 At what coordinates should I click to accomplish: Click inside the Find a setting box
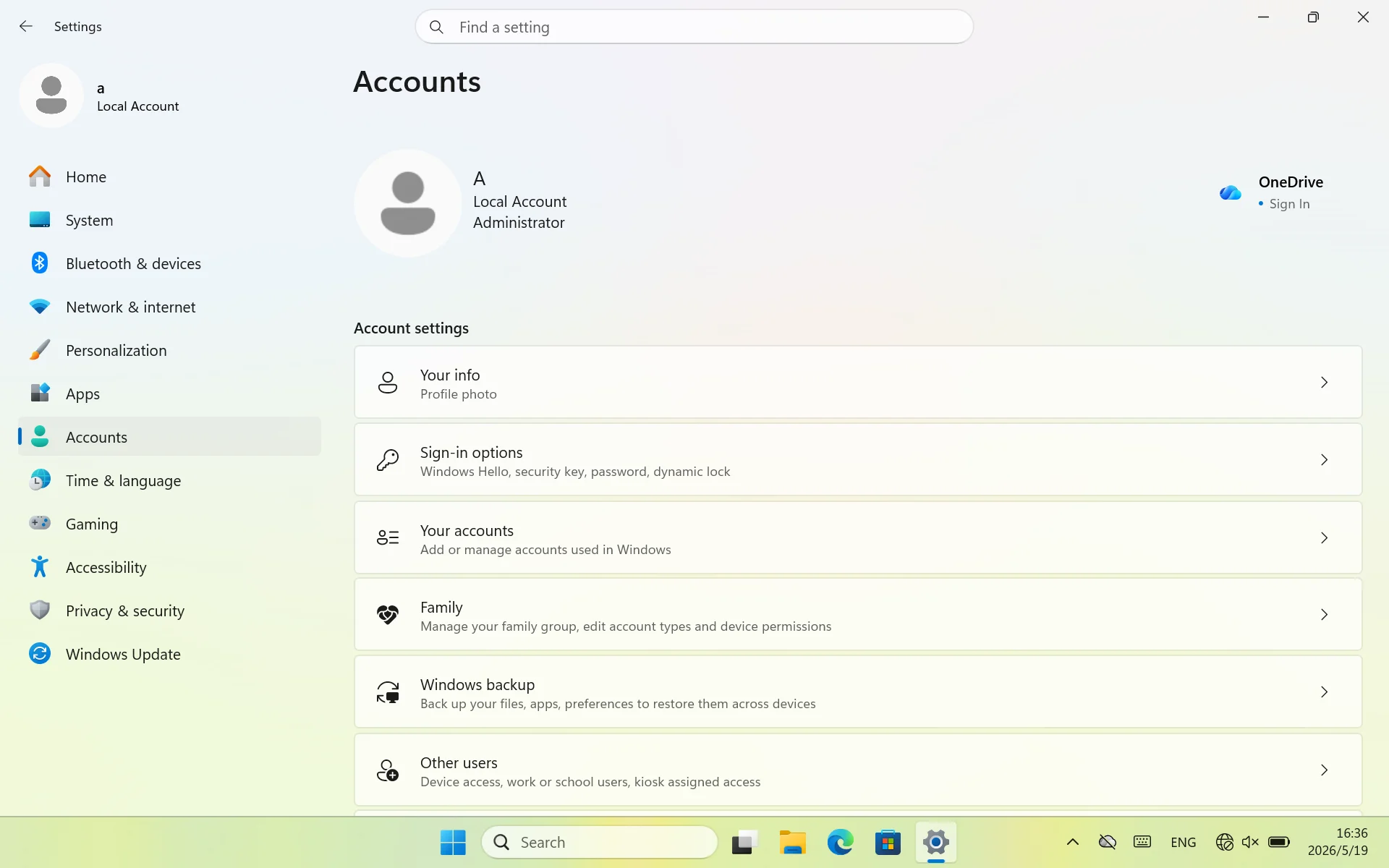pyautogui.click(x=694, y=27)
